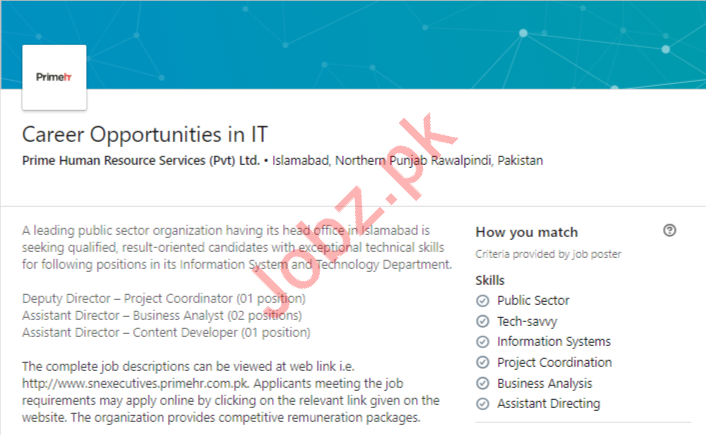Viewport: 706px width, 435px height.
Task: Click Deputy Director – Project Coordinator line
Action: [163, 299]
